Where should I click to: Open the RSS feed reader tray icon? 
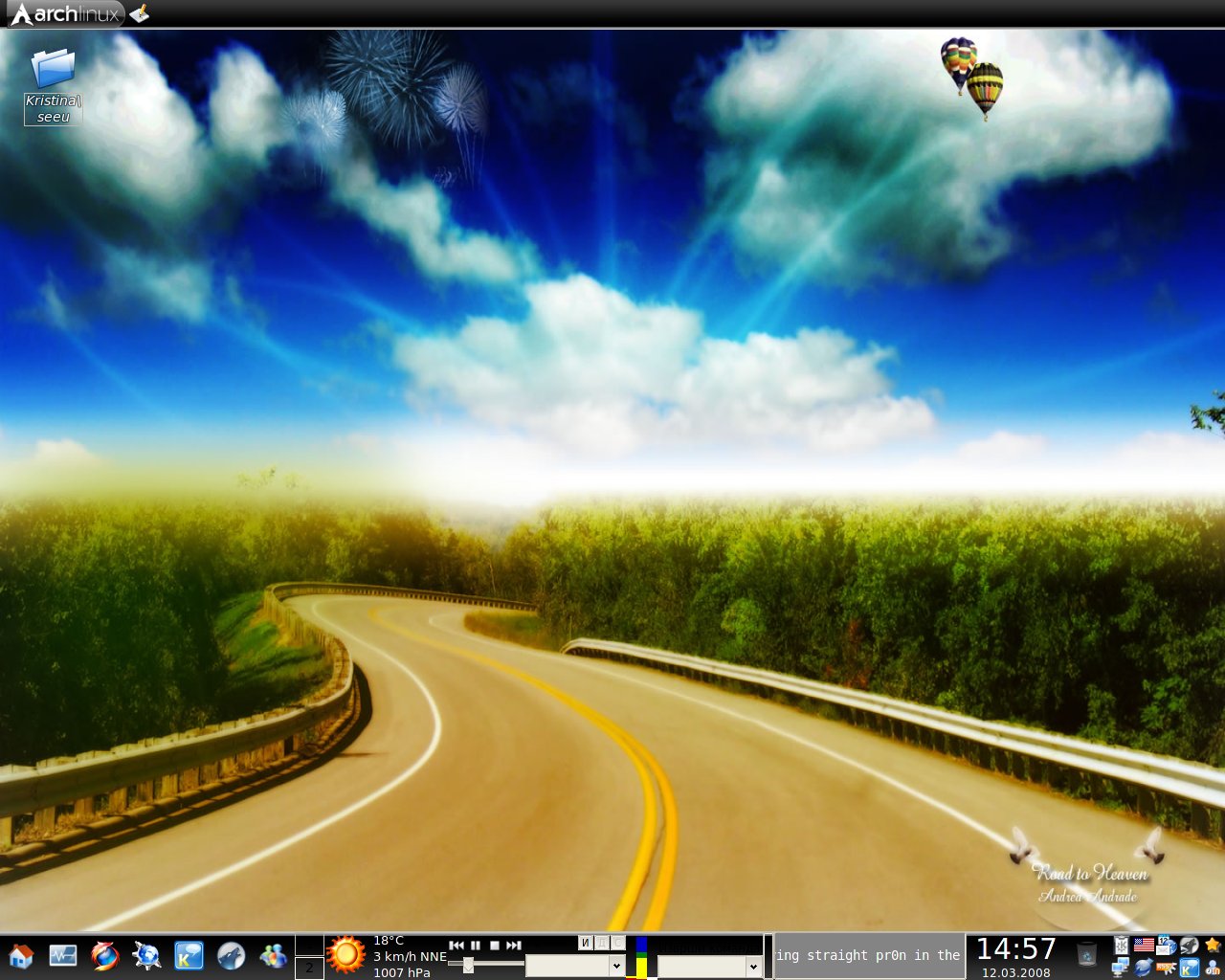1167,968
